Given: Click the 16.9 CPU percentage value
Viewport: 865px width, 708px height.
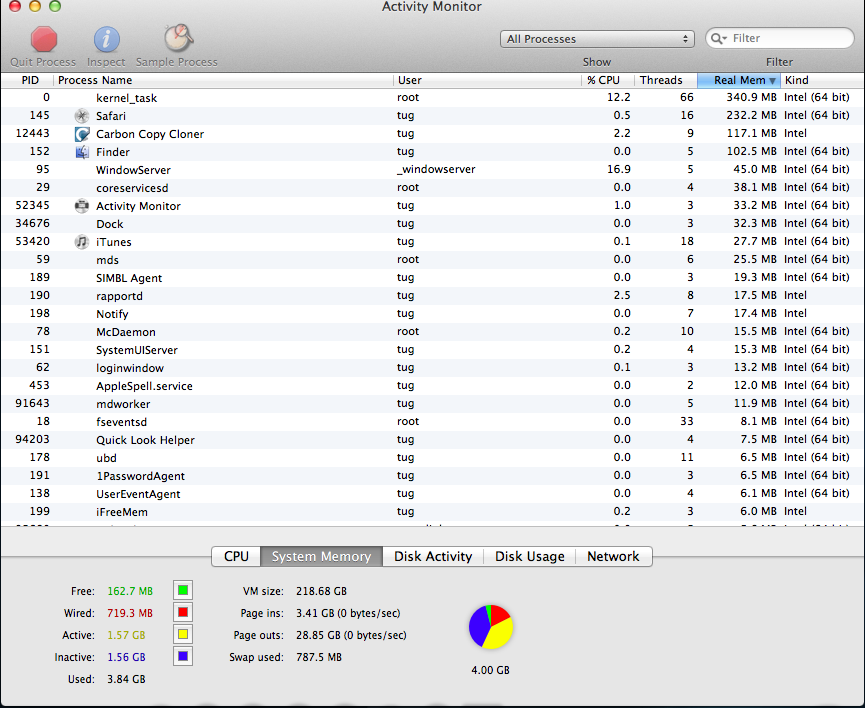Looking at the screenshot, I should click(x=618, y=169).
